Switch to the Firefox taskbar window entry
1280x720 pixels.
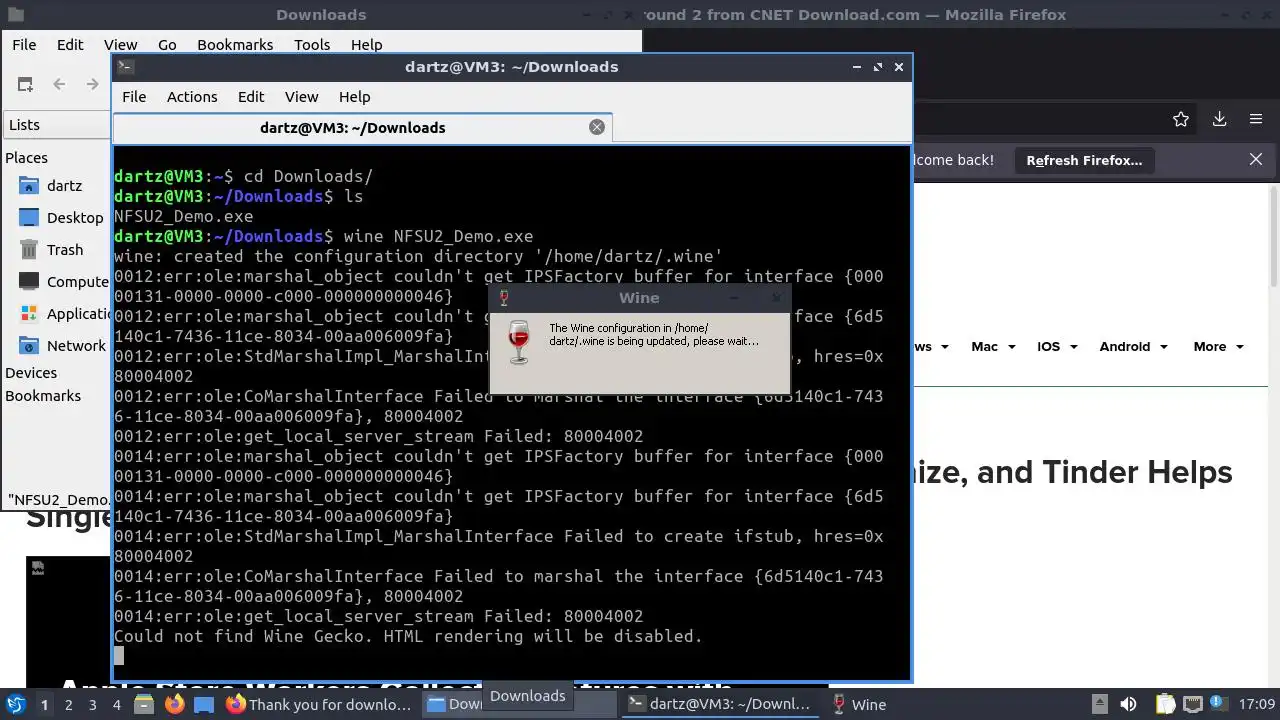pyautogui.click(x=319, y=705)
